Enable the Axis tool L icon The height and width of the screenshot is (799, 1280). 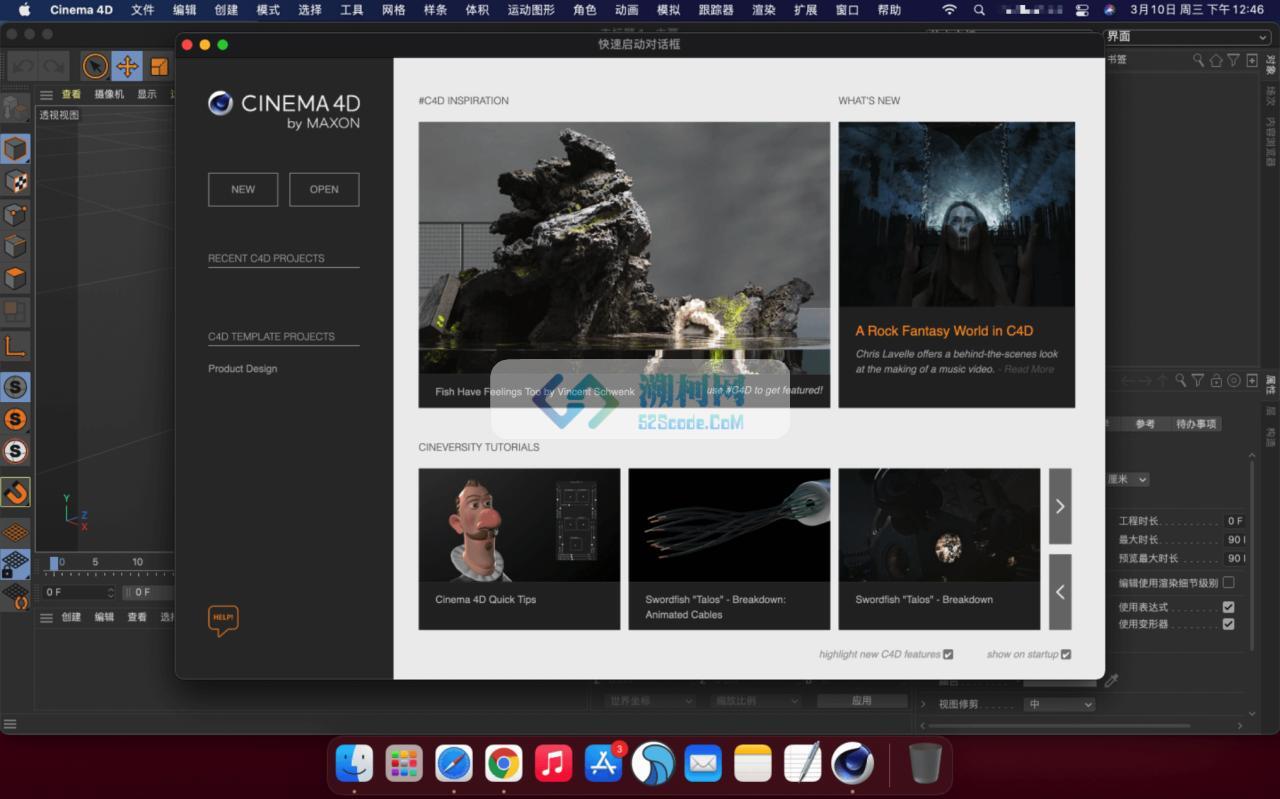coord(15,347)
